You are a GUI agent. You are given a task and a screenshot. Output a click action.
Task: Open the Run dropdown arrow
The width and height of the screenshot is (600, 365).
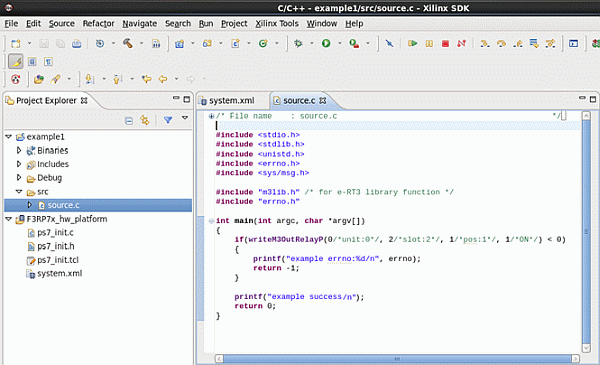click(339, 43)
